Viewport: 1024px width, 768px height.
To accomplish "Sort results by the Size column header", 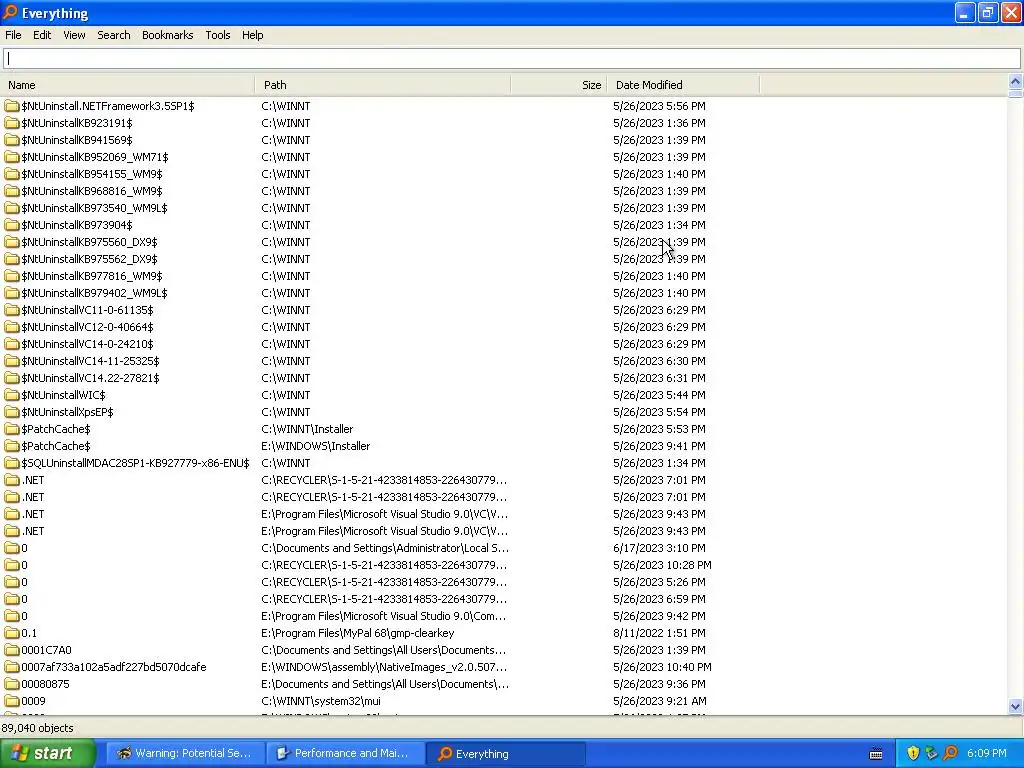I will (x=559, y=85).
